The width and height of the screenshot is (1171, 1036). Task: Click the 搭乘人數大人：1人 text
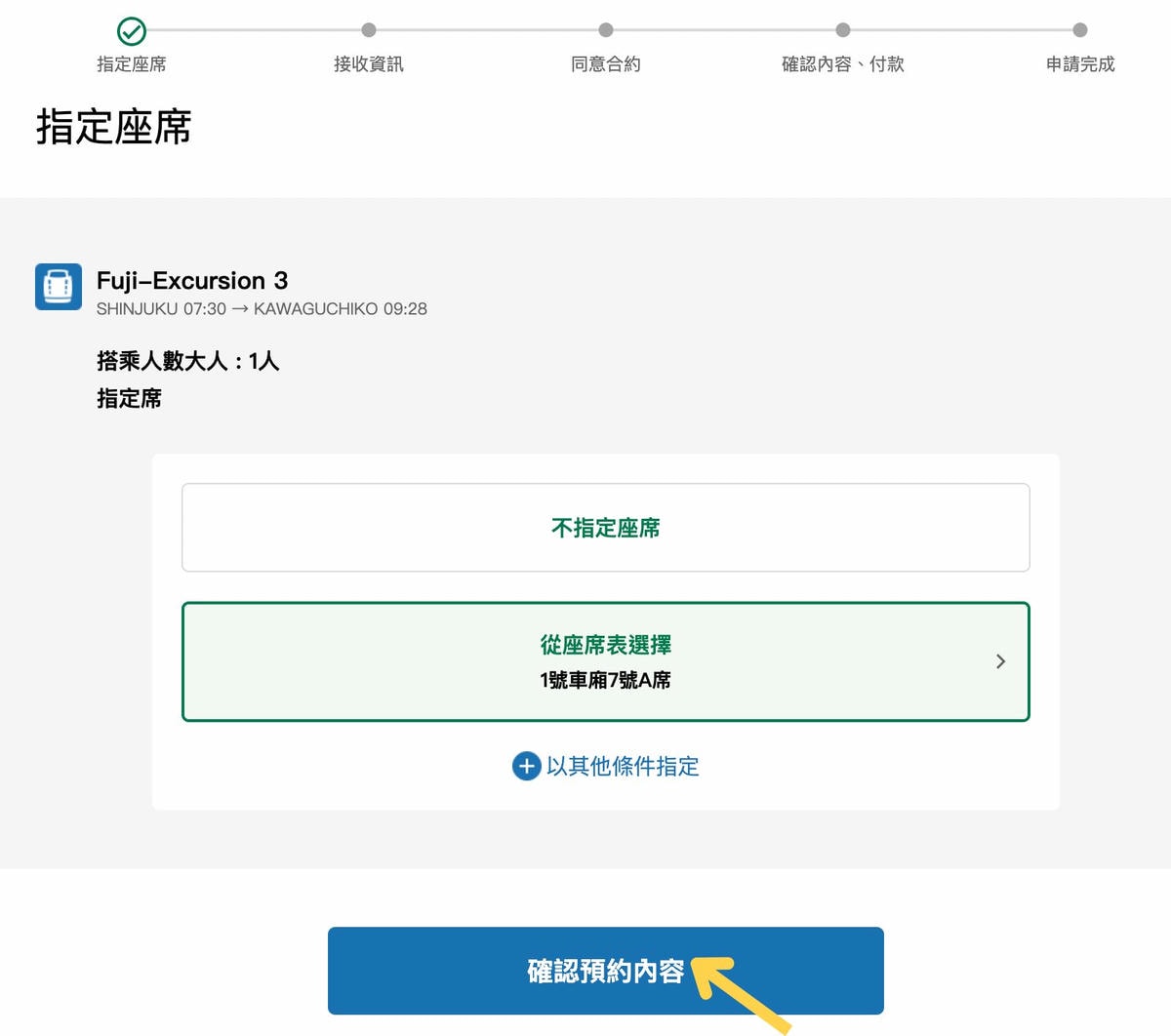click(x=188, y=361)
